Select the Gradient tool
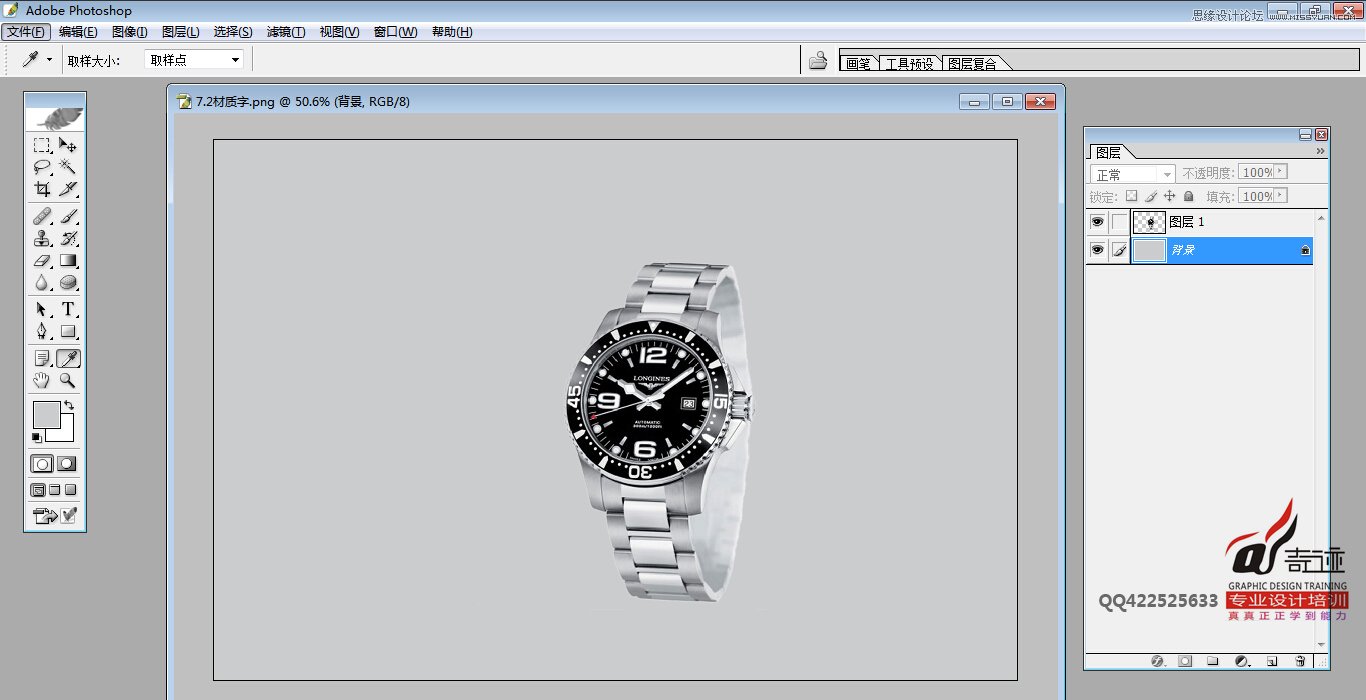1366x700 pixels. 68,260
